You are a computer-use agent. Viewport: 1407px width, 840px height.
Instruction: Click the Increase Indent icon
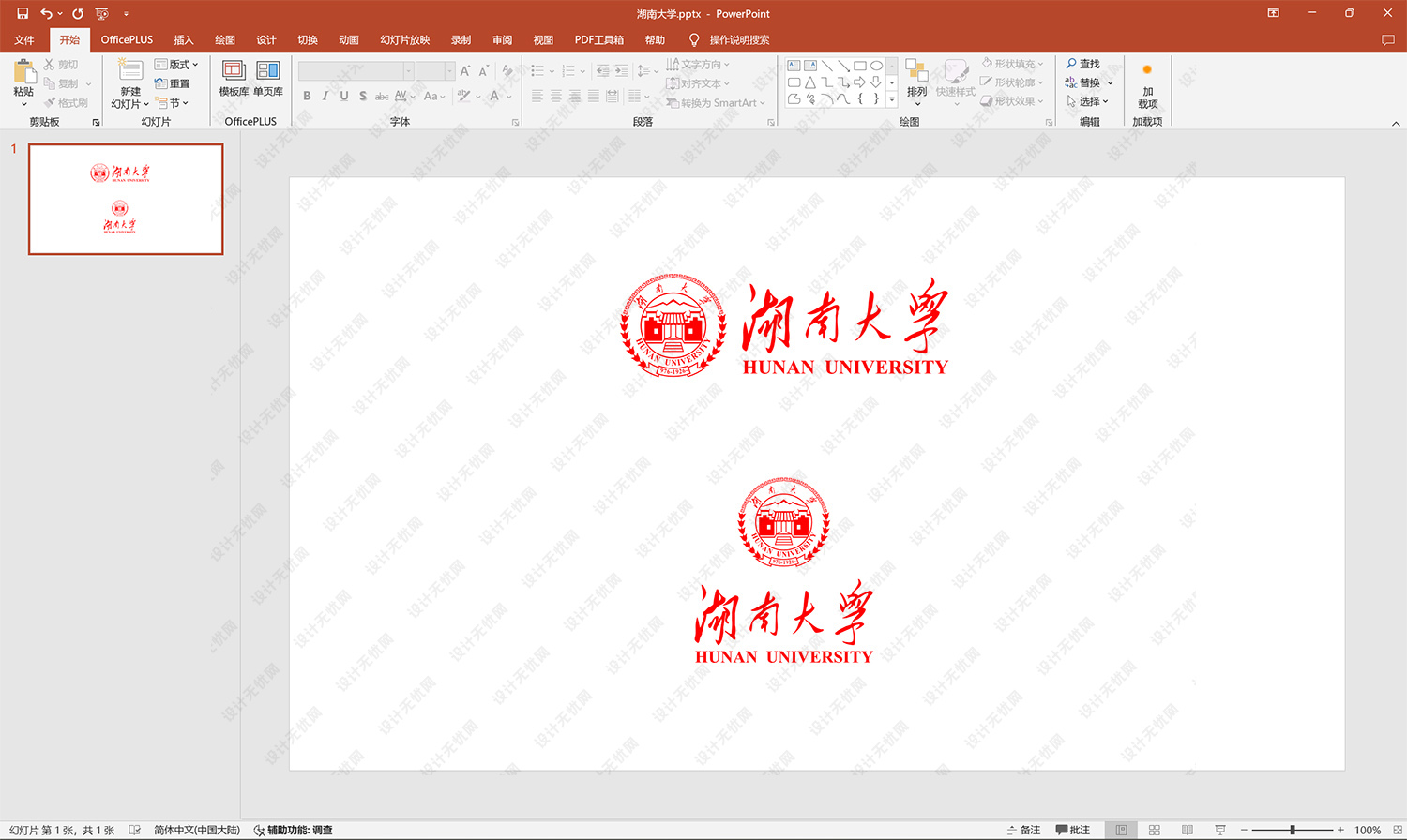[x=621, y=71]
